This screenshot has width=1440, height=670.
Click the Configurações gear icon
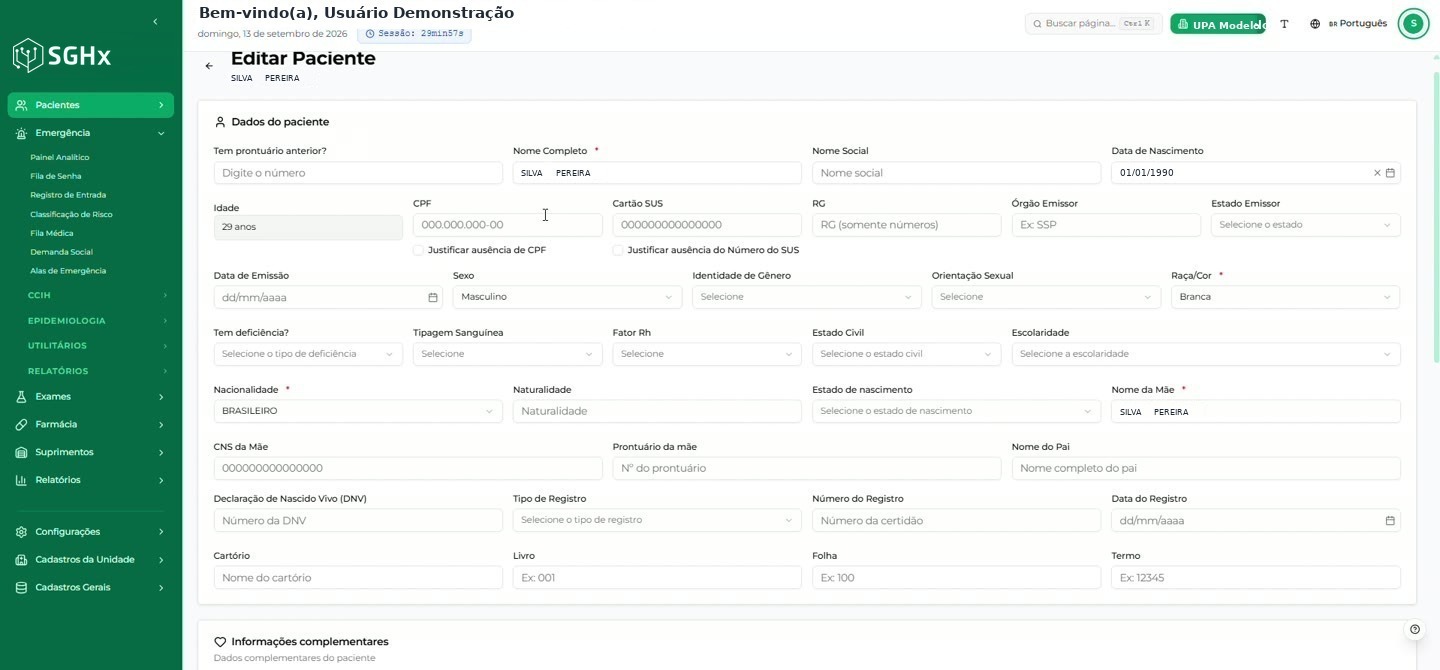(21, 532)
